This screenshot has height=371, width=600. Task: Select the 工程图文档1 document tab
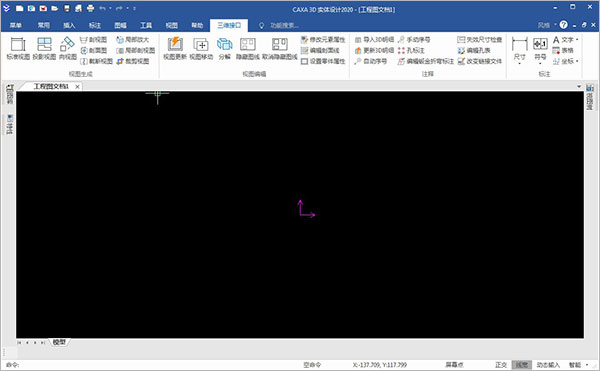coord(51,86)
